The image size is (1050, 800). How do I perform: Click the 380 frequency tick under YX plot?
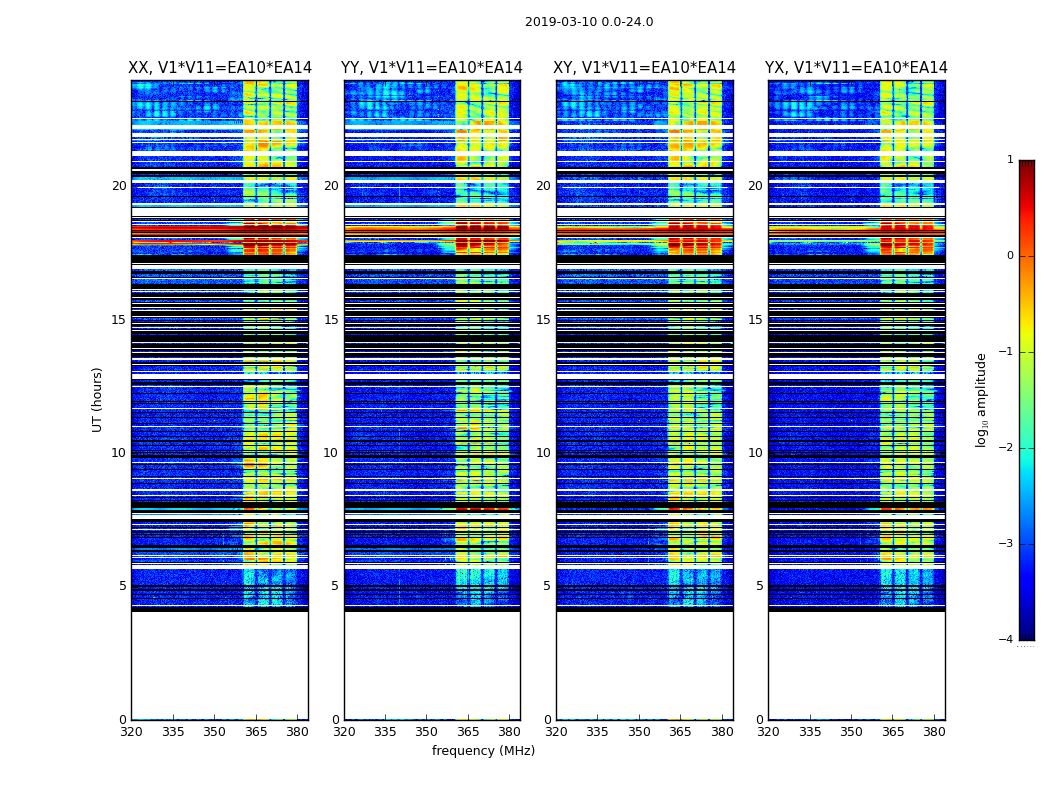(934, 731)
